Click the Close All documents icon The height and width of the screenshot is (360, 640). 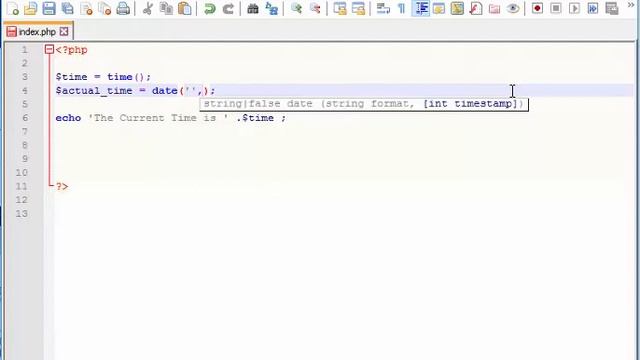tap(105, 9)
